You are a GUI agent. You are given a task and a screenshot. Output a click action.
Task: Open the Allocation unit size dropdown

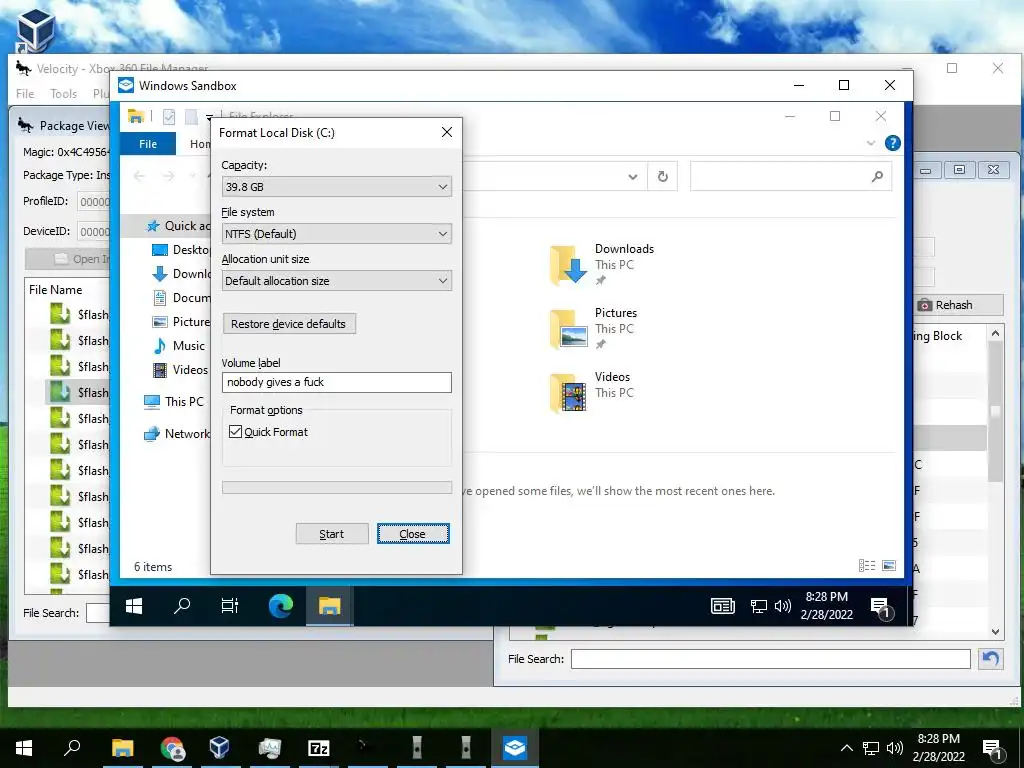coord(336,281)
